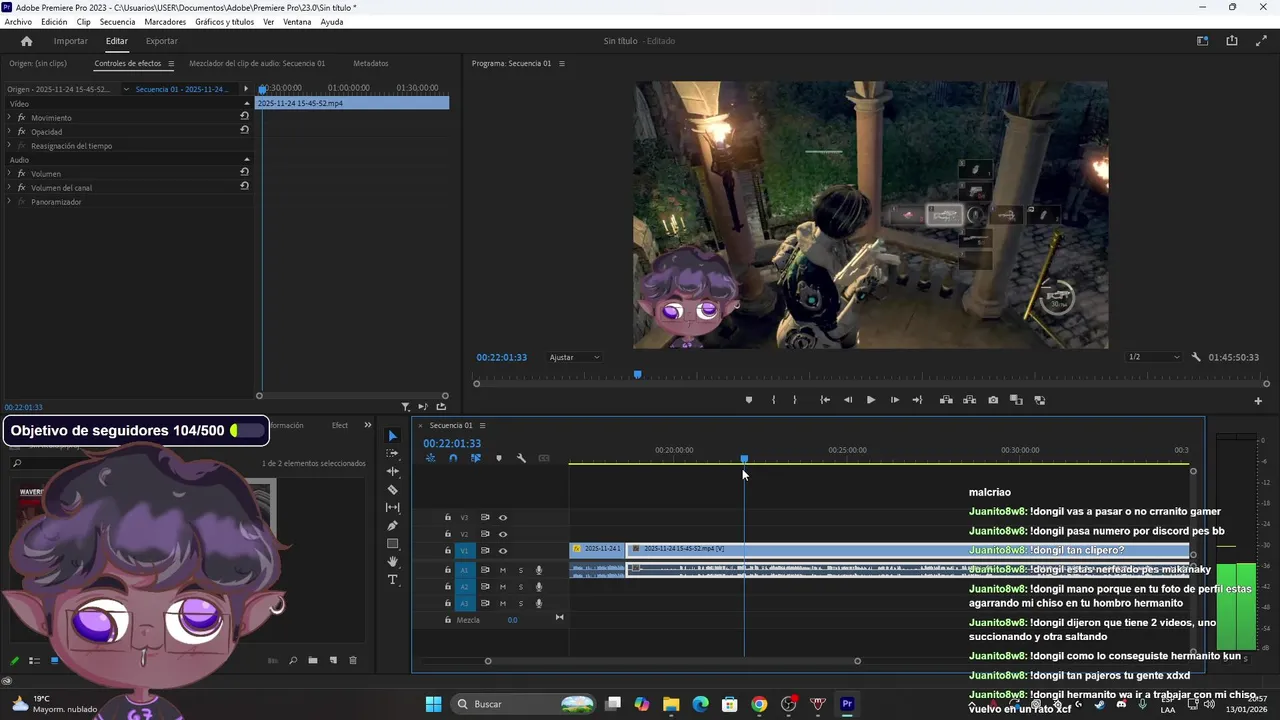
Task: Open the Gráficos y títulos menu
Action: click(x=225, y=22)
